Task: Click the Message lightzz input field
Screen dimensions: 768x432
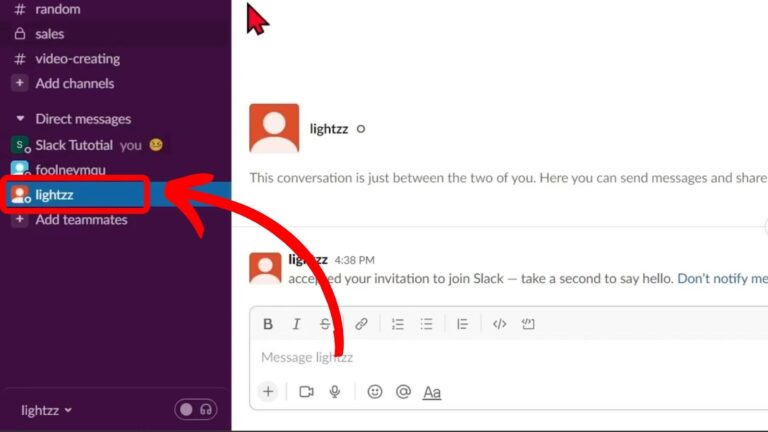Action: [x=508, y=357]
